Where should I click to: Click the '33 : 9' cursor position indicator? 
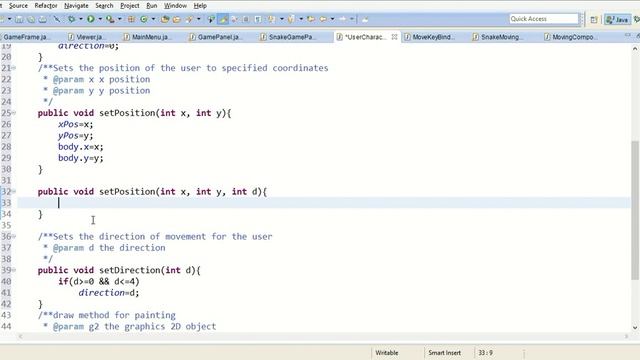[x=486, y=353]
